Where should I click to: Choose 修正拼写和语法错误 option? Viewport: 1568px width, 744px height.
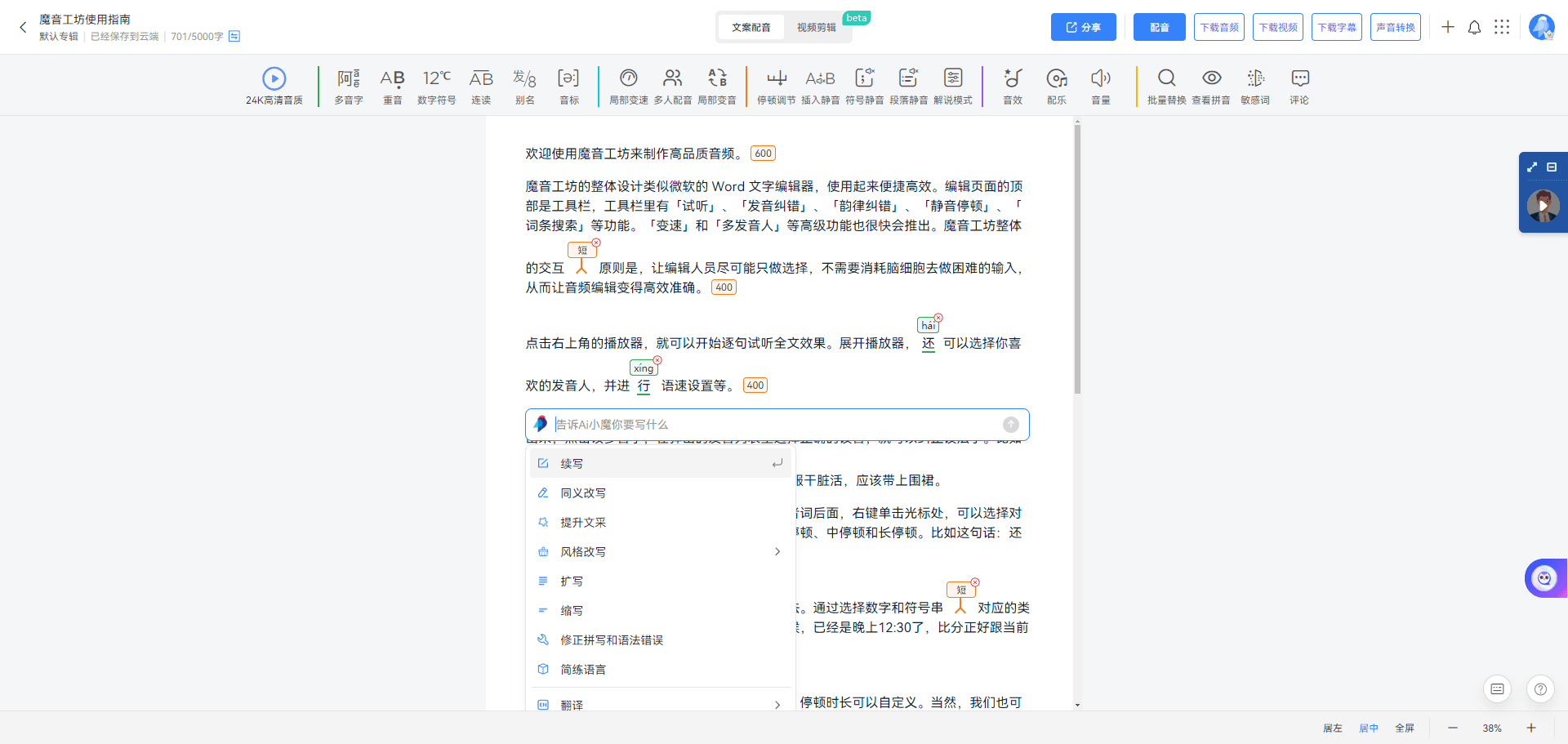click(661, 639)
